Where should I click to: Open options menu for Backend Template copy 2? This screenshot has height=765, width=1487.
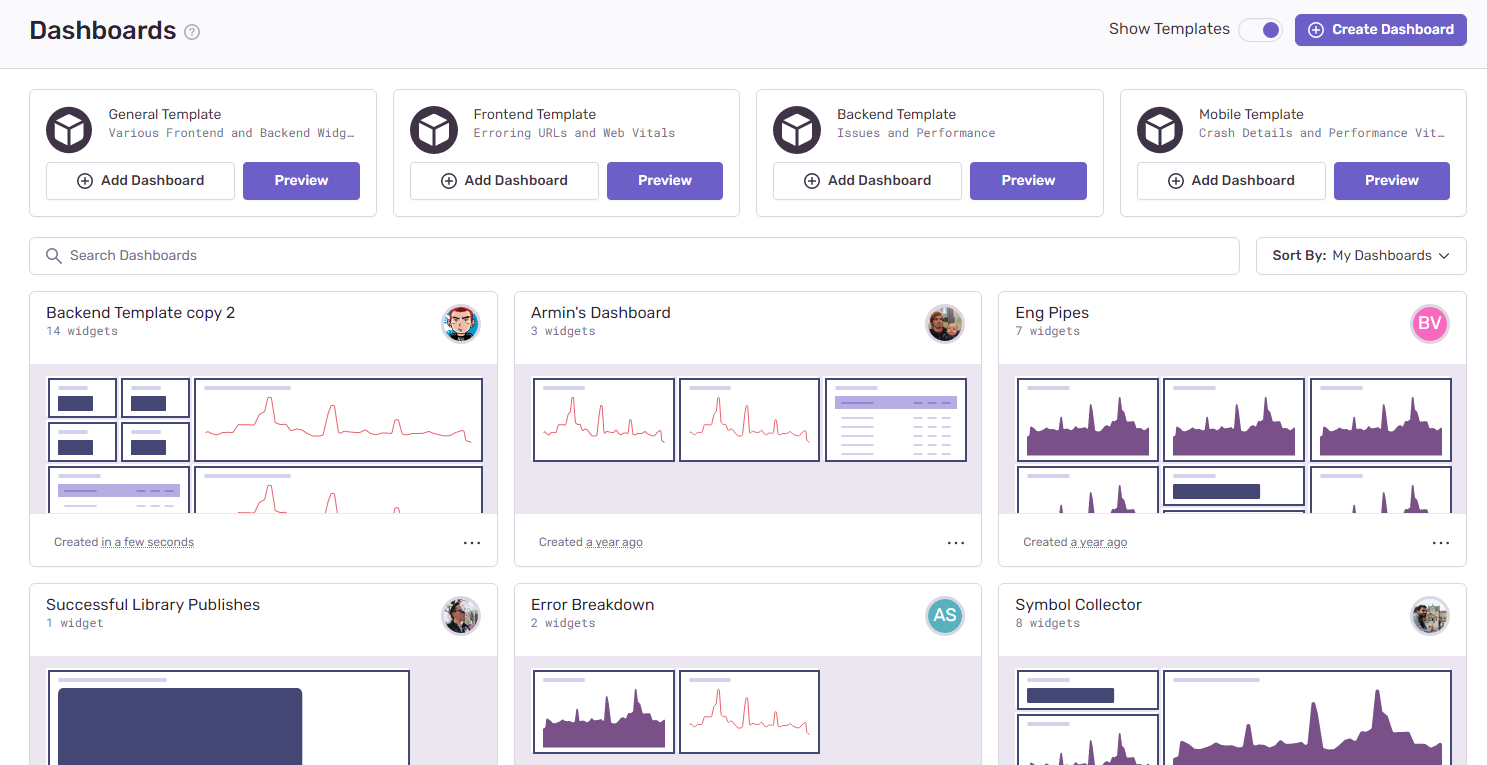pyautogui.click(x=471, y=542)
